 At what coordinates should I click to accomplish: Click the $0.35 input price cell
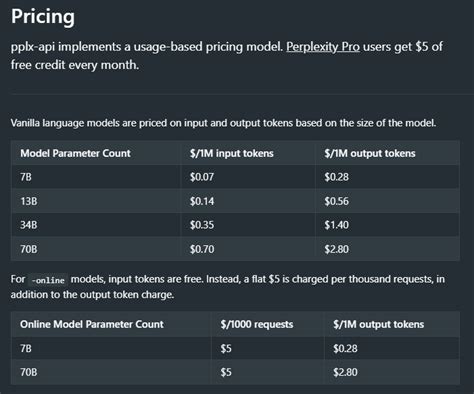click(202, 225)
